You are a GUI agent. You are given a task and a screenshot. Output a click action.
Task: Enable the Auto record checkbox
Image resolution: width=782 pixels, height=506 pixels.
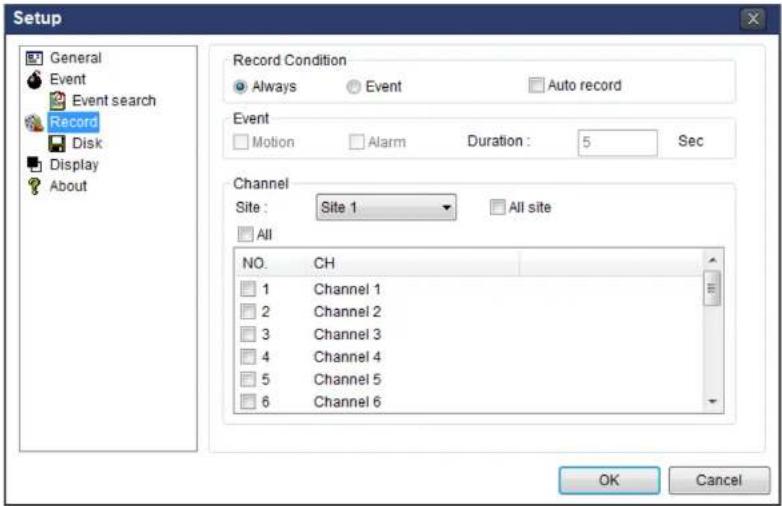coord(536,85)
